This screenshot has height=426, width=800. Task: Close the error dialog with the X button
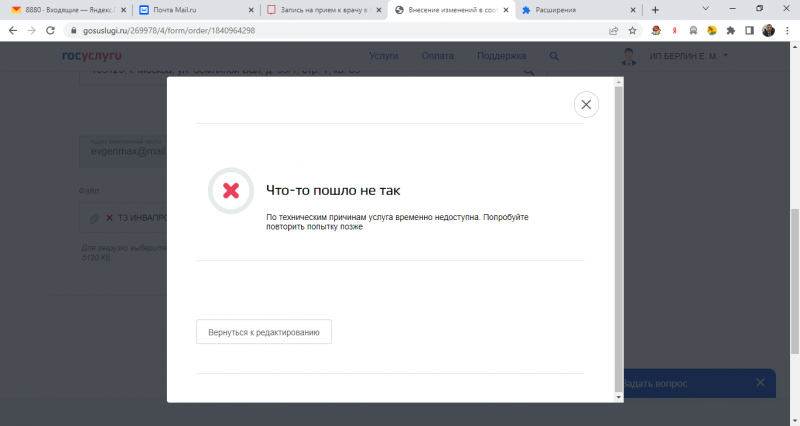point(586,104)
